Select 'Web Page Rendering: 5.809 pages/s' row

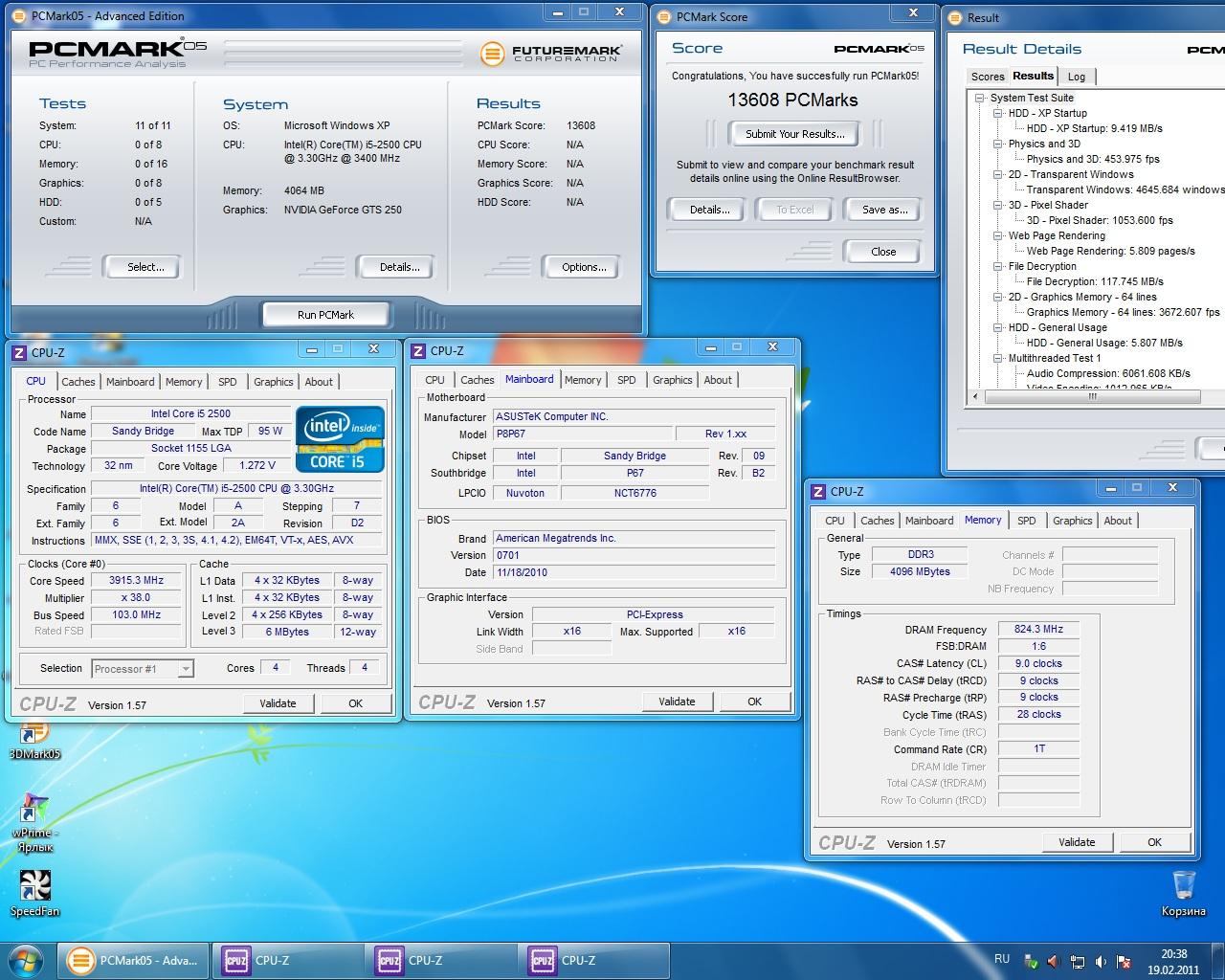coord(1110,251)
